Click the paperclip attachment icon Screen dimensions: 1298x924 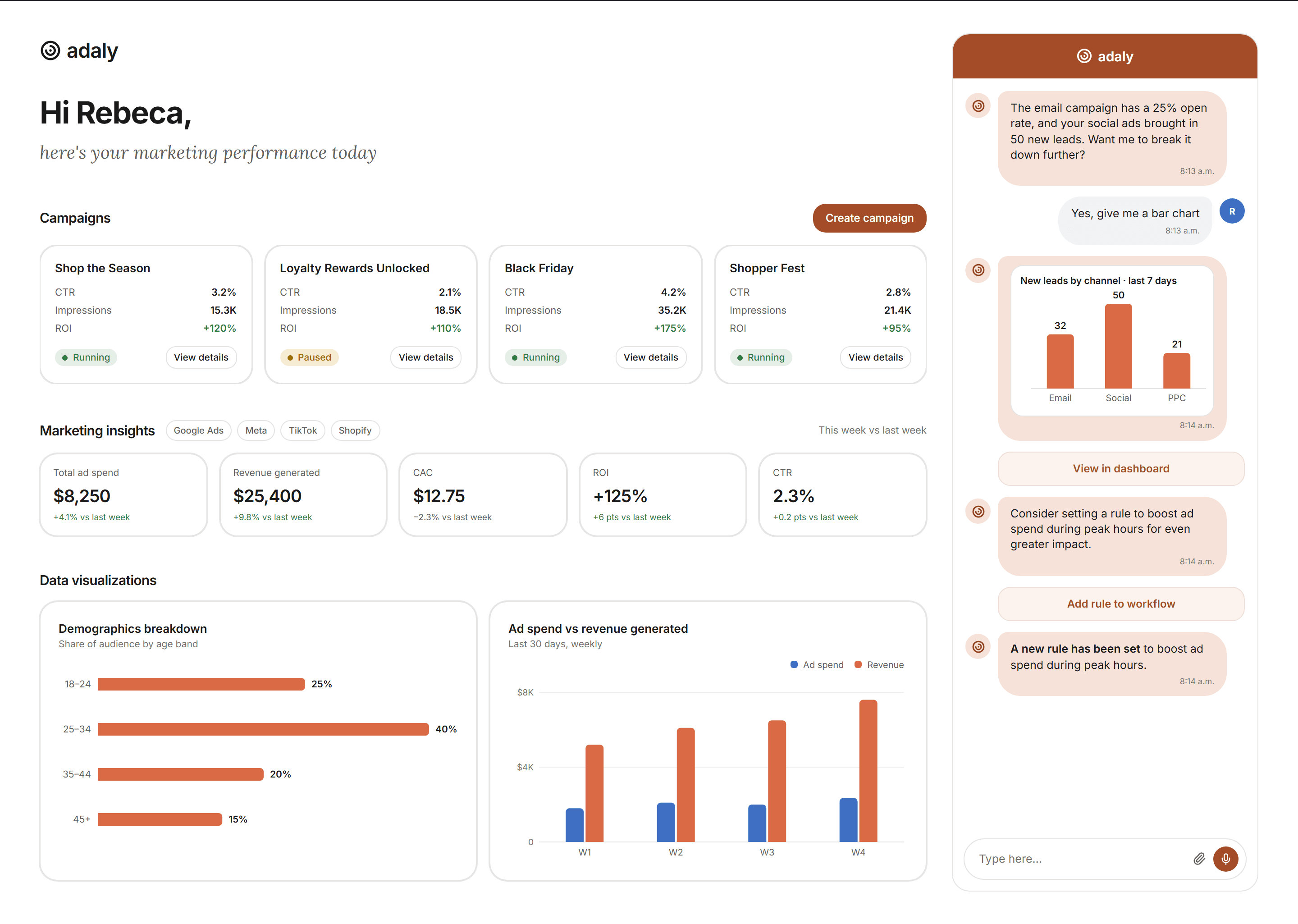coord(1199,859)
